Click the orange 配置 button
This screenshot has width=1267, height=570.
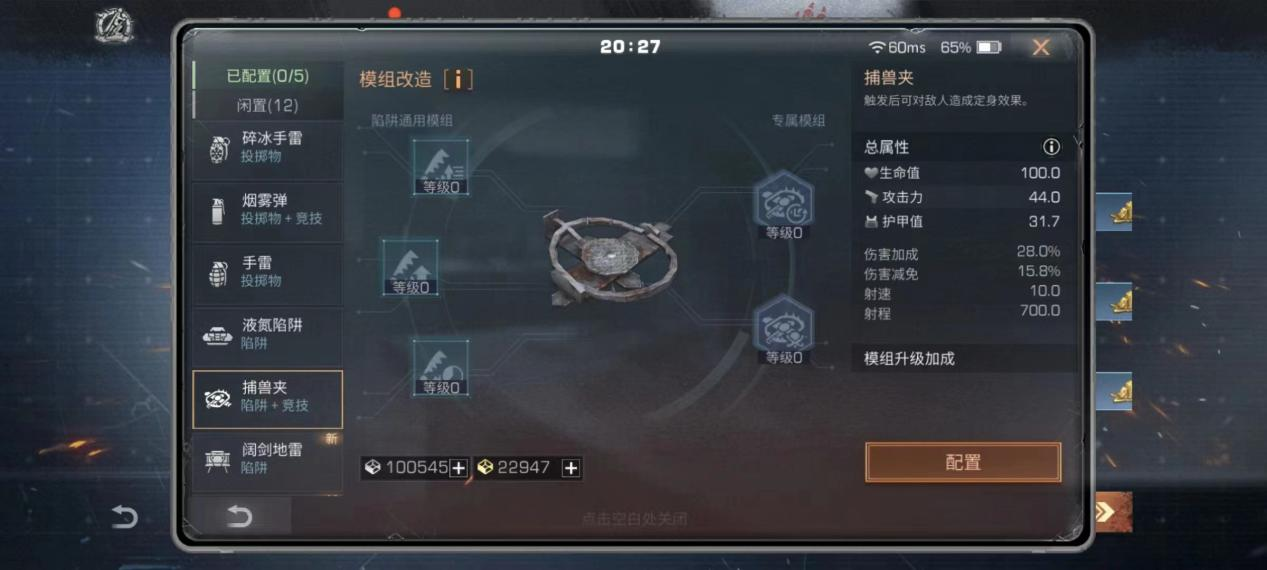coord(963,463)
